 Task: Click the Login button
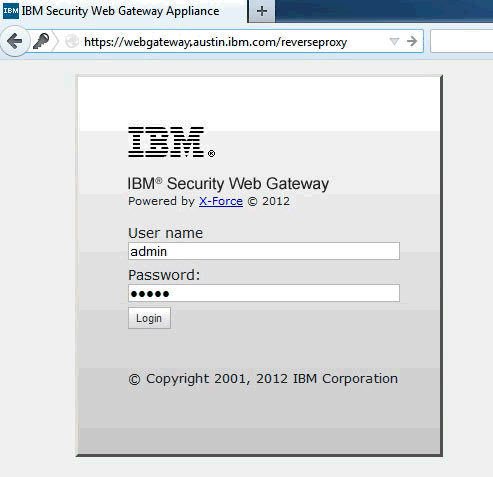pyautogui.click(x=149, y=318)
